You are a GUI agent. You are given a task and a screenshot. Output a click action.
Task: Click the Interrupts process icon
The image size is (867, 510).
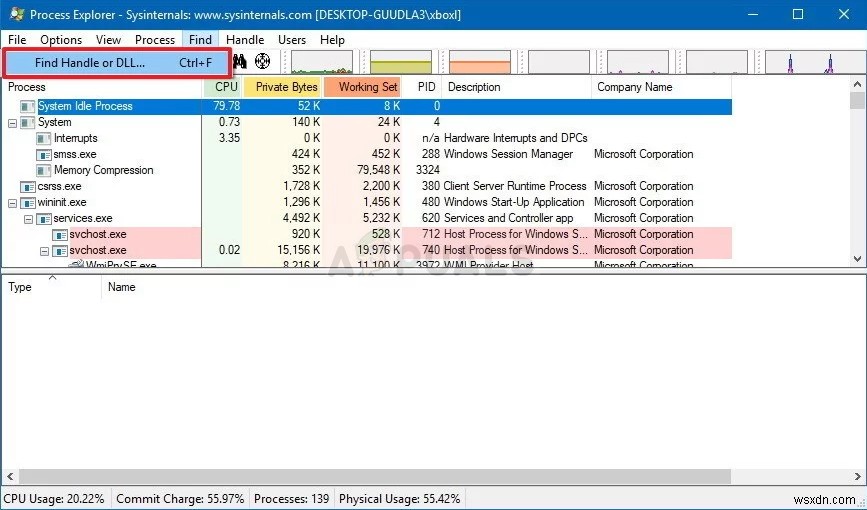44,138
